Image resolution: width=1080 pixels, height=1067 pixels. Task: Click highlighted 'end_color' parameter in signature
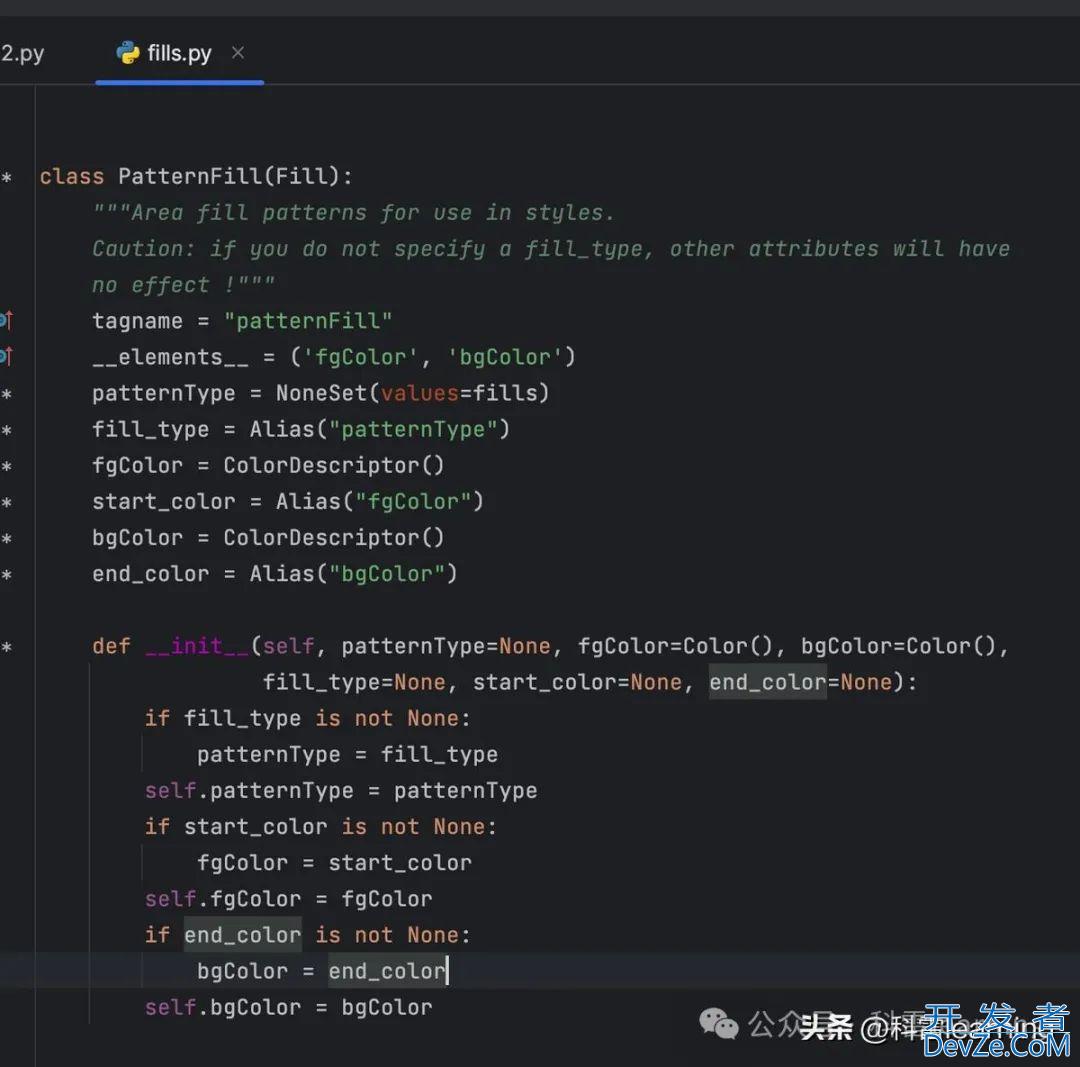pos(768,682)
